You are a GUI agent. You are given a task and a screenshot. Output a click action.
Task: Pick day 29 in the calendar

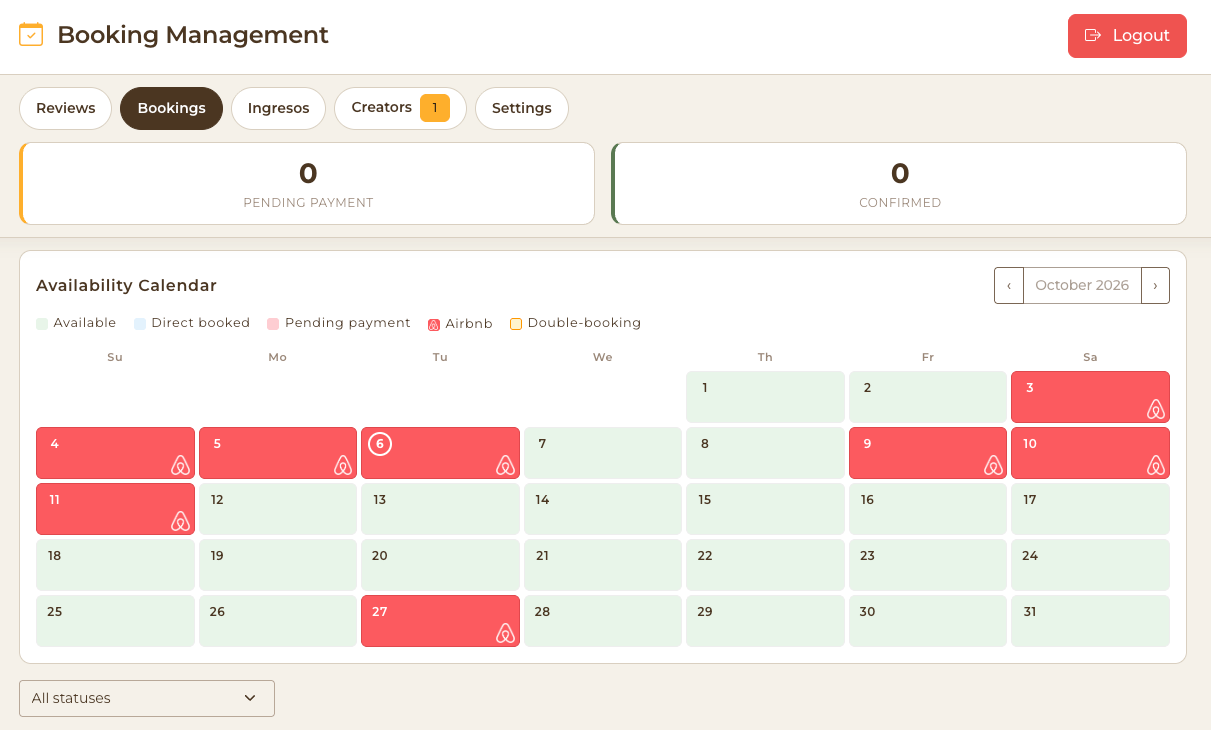pyautogui.click(x=765, y=621)
